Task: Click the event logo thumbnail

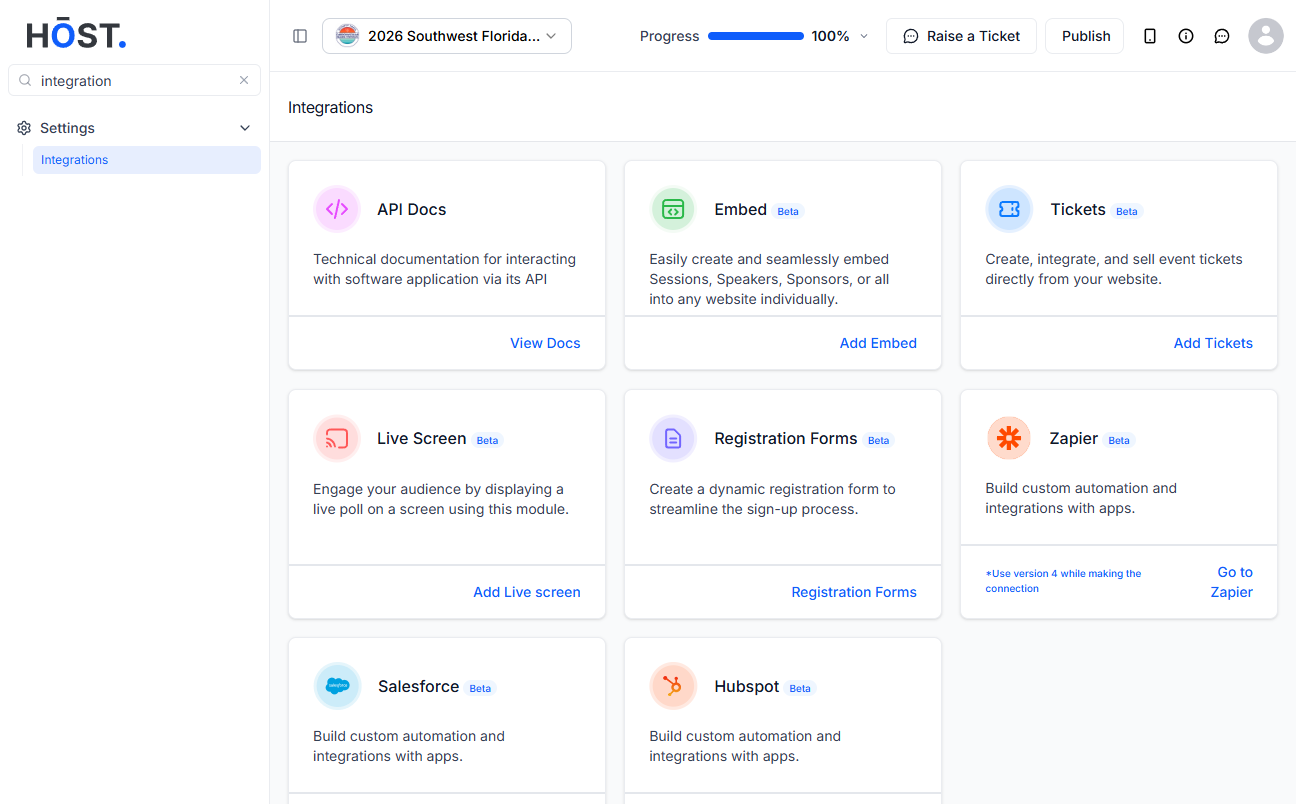Action: (x=347, y=36)
